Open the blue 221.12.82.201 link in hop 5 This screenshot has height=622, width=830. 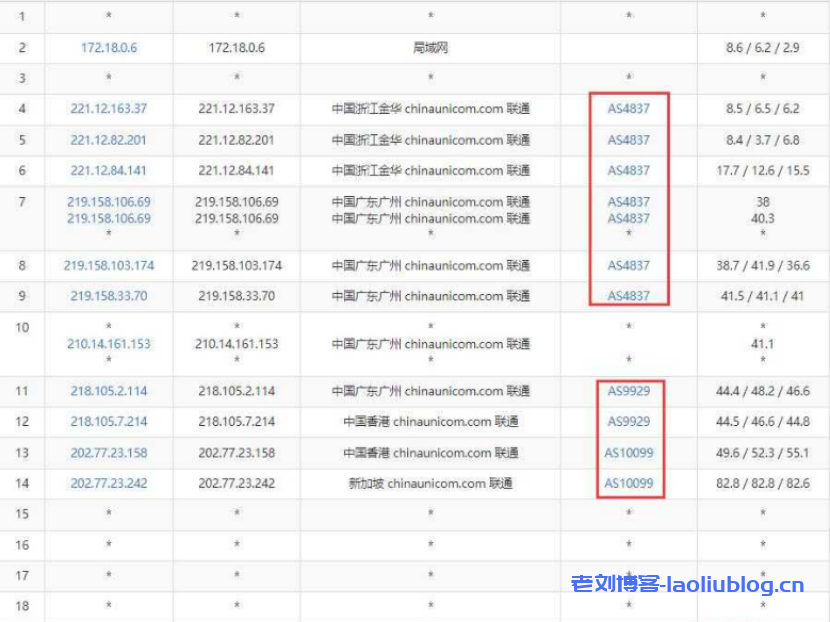(109, 140)
